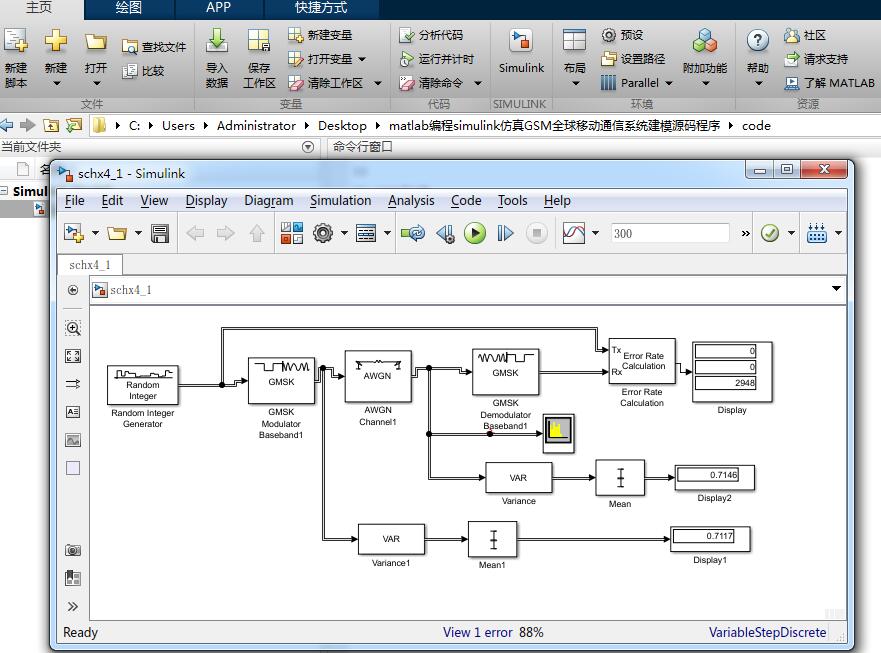Click the Stop simulation button

[537, 233]
